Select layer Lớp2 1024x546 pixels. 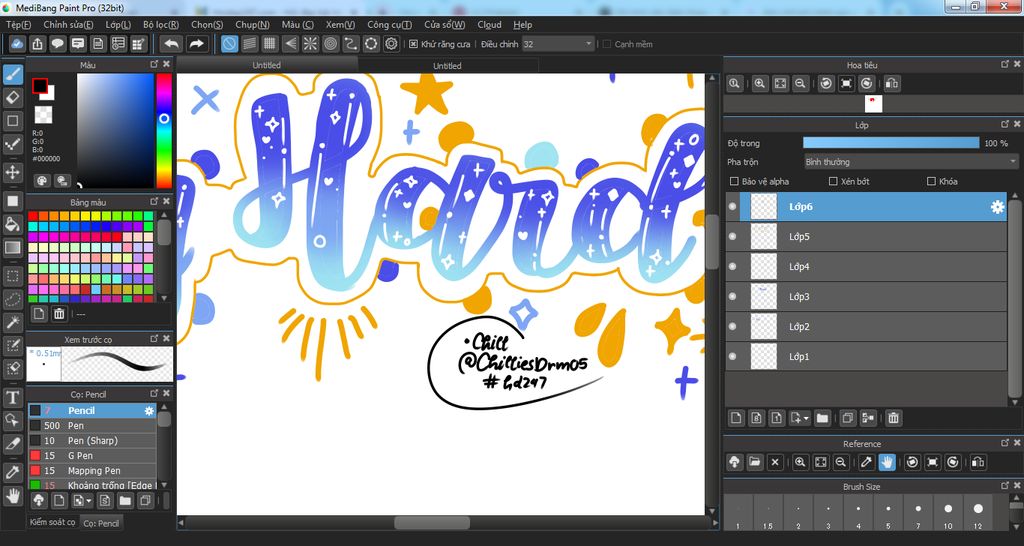click(x=866, y=327)
